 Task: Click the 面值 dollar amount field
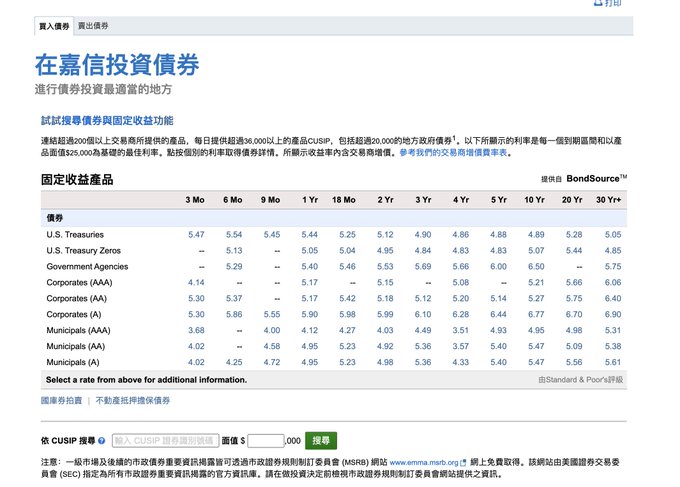(266, 440)
